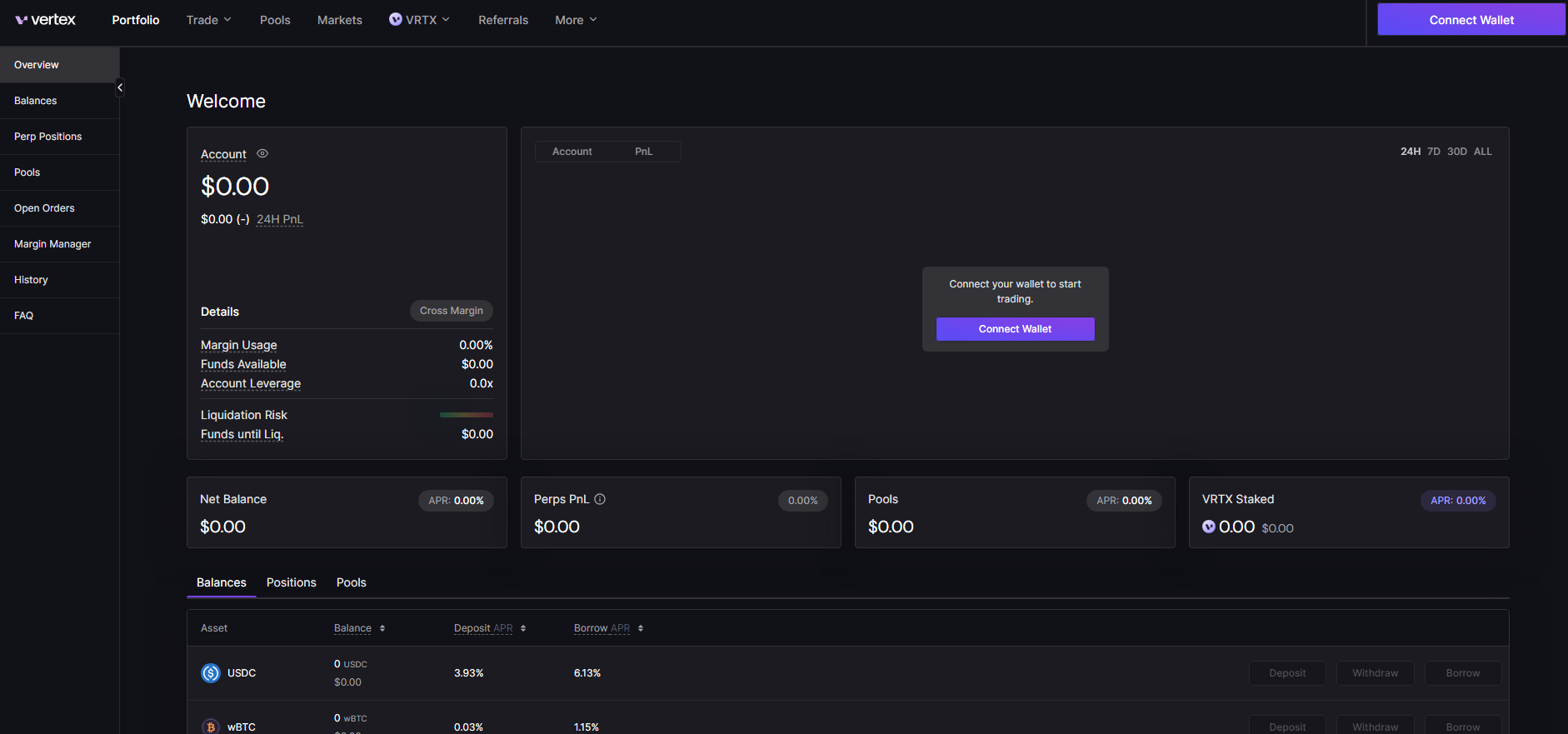
Task: Open FAQ in sidebar
Action: pyautogui.click(x=60, y=316)
